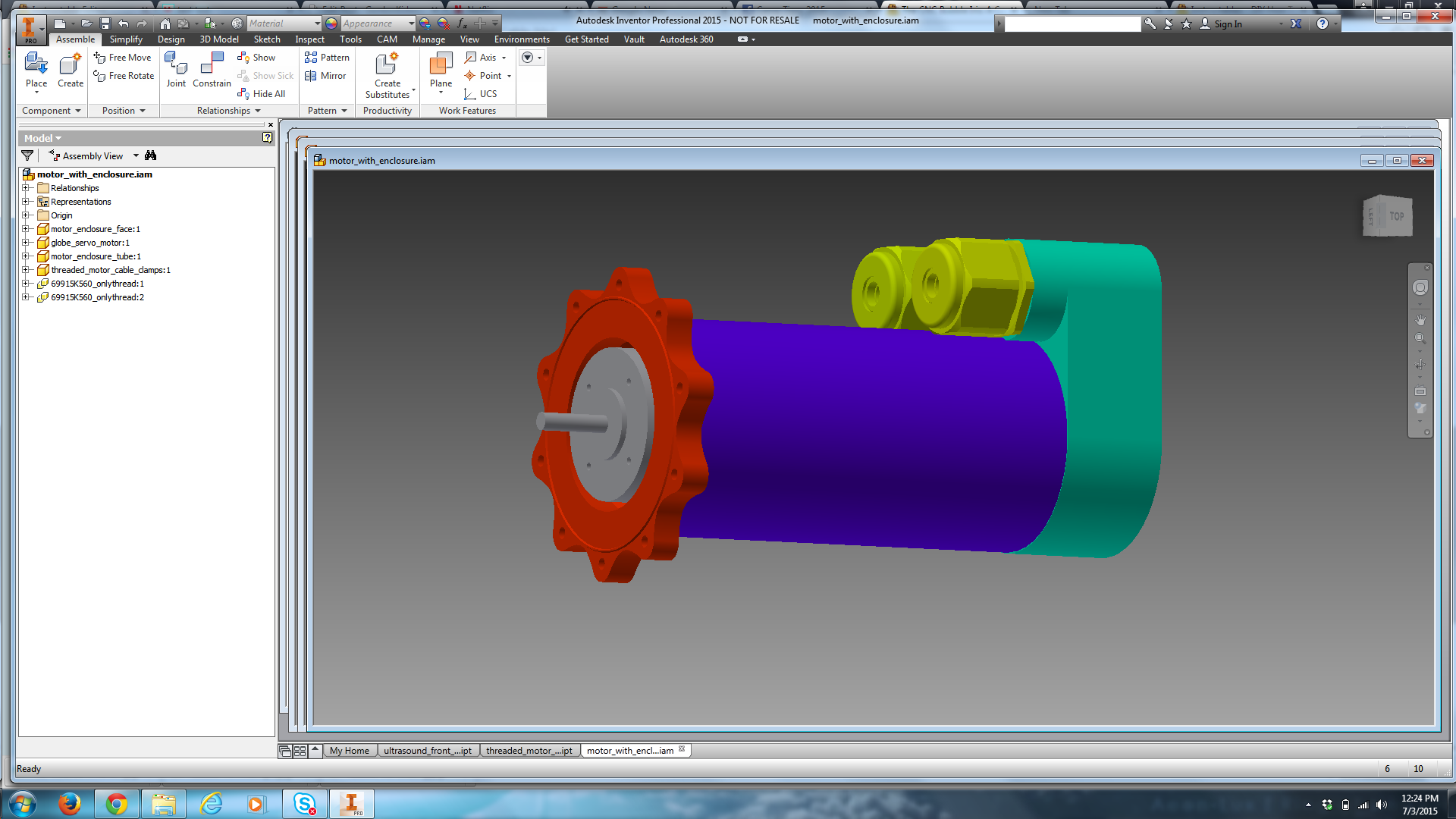Click the Appearance color wheel swatch
Viewport: 1456px width, 819px height.
click(331, 24)
